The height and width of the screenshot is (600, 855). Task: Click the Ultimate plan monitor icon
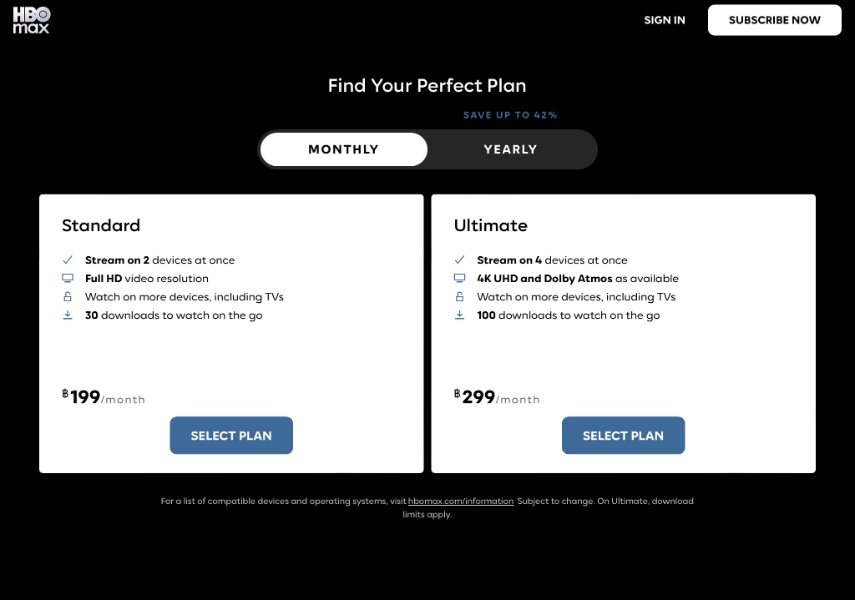point(460,278)
